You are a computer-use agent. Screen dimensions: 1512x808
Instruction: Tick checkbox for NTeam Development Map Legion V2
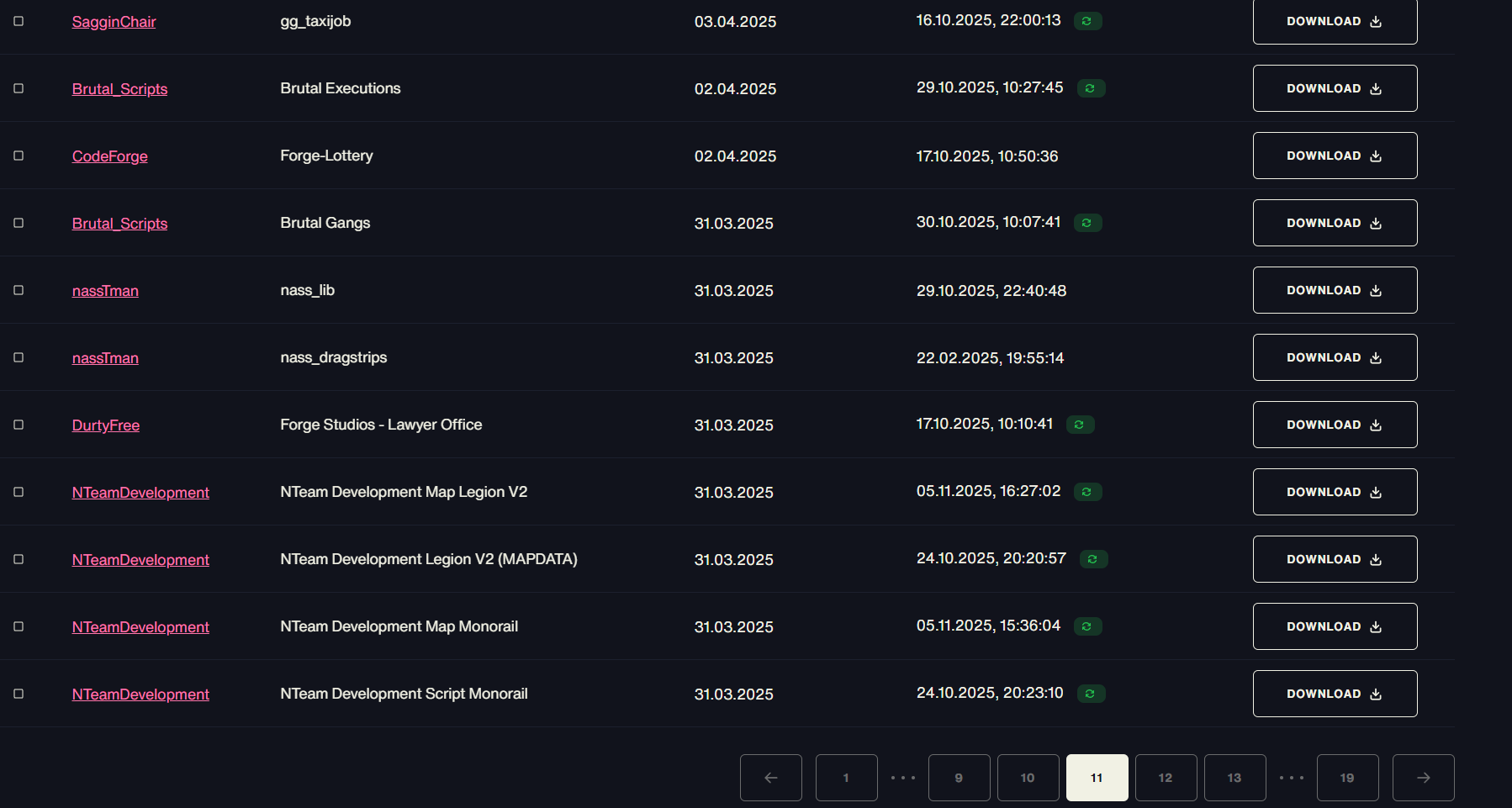click(19, 492)
